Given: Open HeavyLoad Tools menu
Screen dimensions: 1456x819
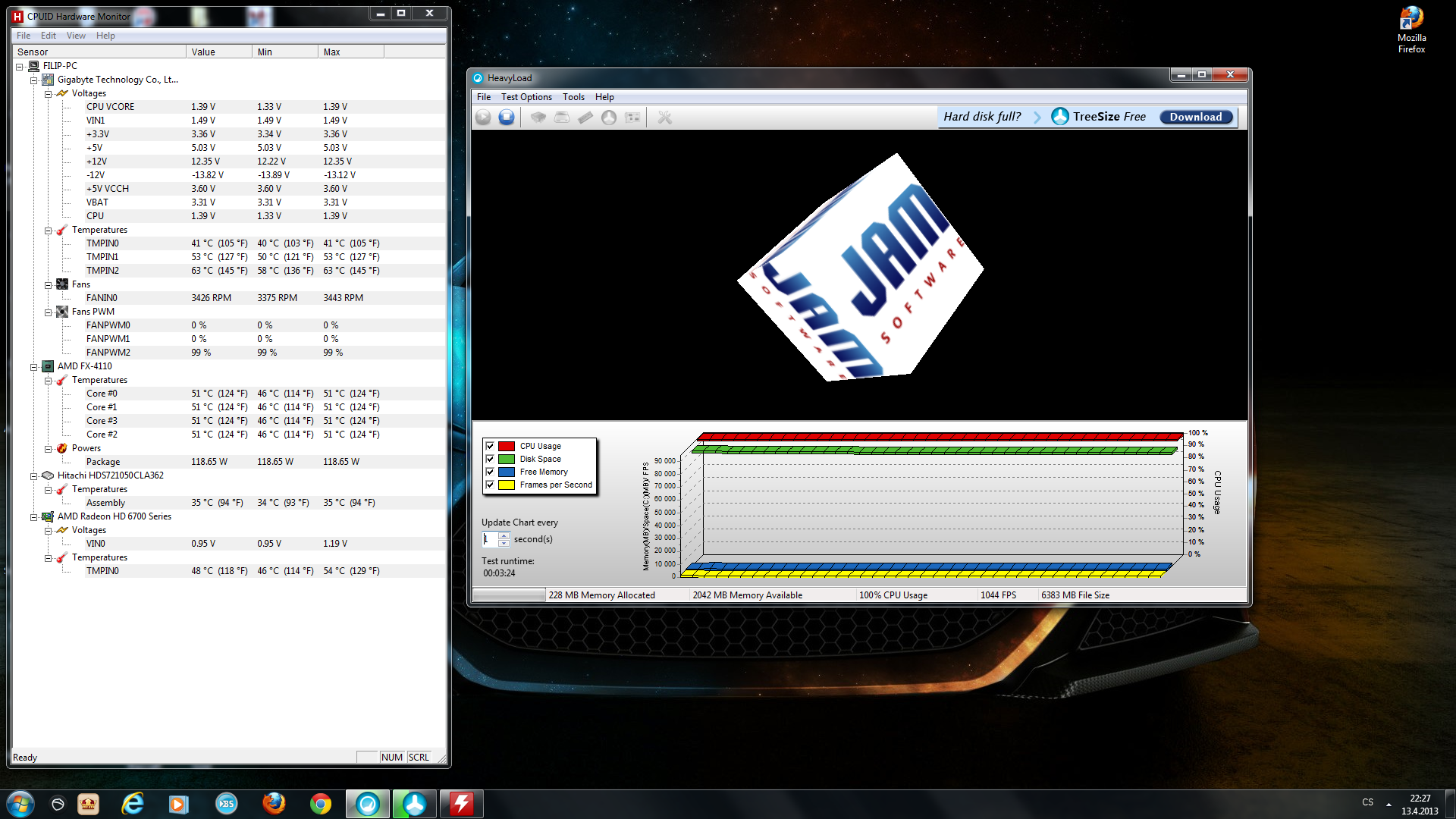Looking at the screenshot, I should (x=573, y=97).
